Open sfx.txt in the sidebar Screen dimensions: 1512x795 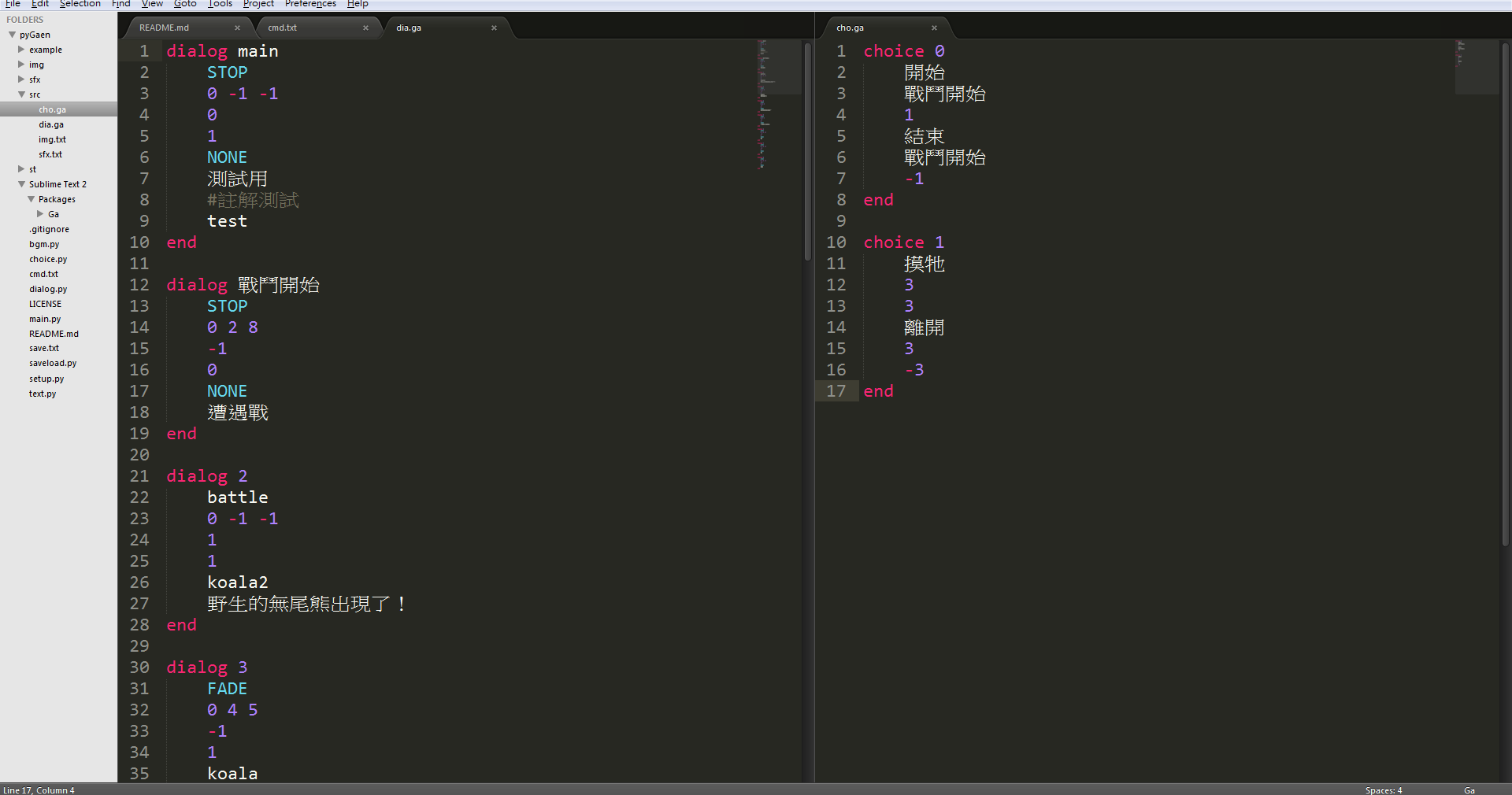(x=50, y=154)
